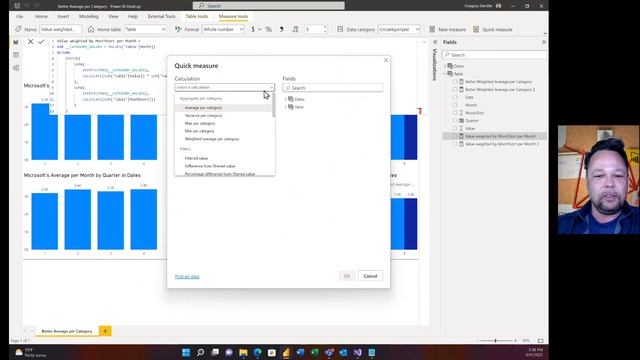Expand Dates table in Quick measure dialog

pyautogui.click(x=286, y=99)
